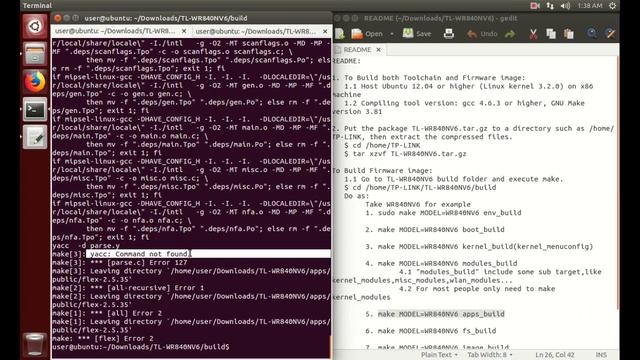Click the recording camera indicator icon

[535, 6]
